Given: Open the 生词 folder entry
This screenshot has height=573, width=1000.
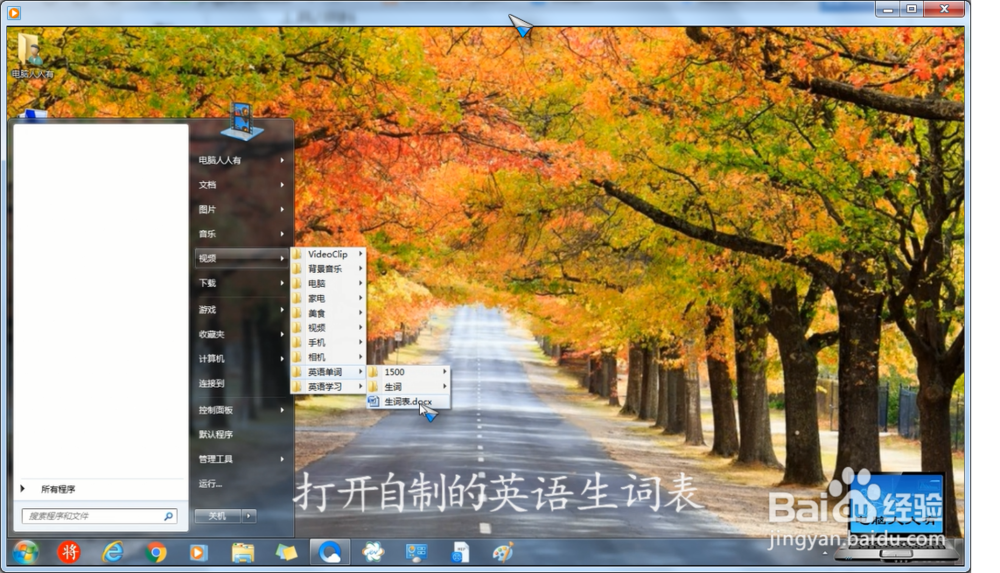Looking at the screenshot, I should tap(408, 387).
